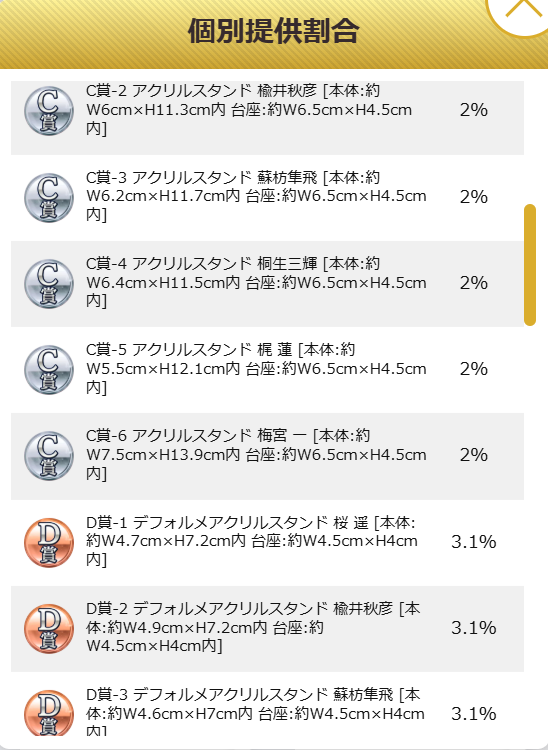Viewport: 548px width, 750px height.
Task: Click the gold vertical scrollbar thumb
Action: point(530,265)
